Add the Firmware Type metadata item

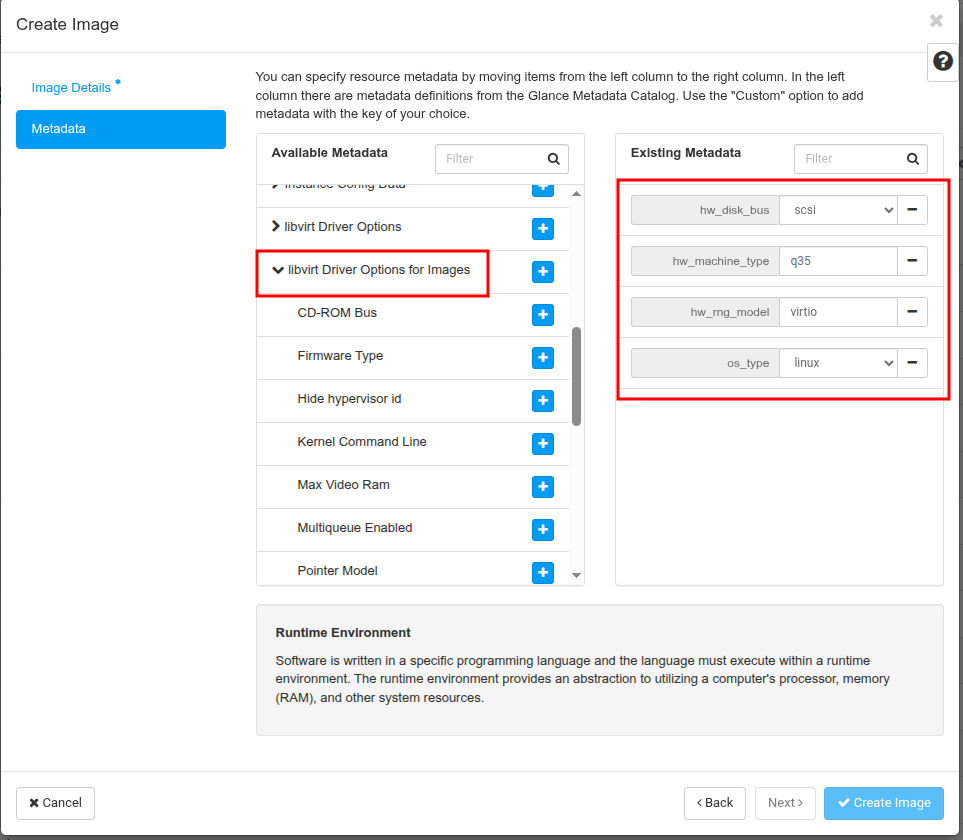[x=543, y=357]
